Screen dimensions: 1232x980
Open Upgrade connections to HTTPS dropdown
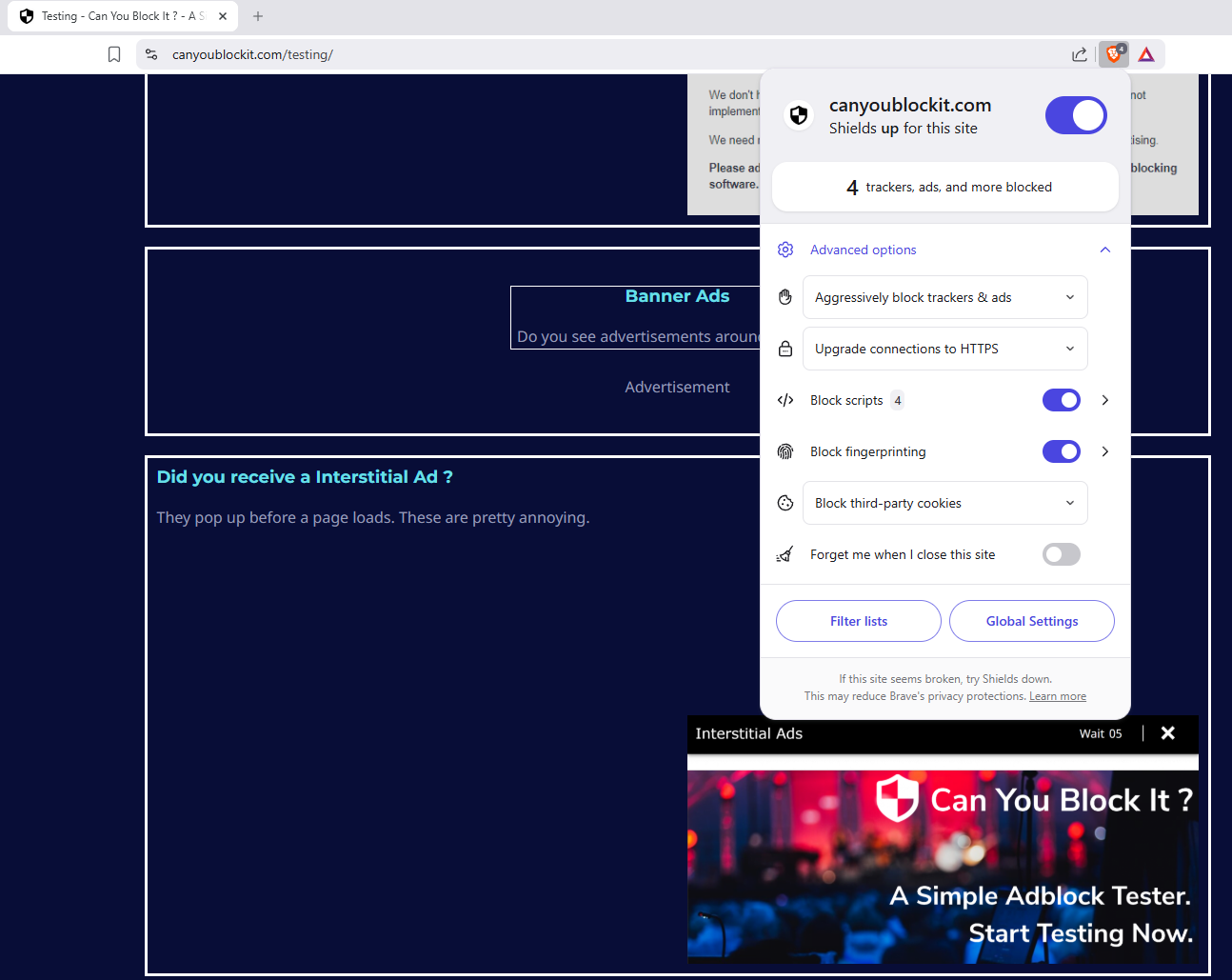point(945,349)
